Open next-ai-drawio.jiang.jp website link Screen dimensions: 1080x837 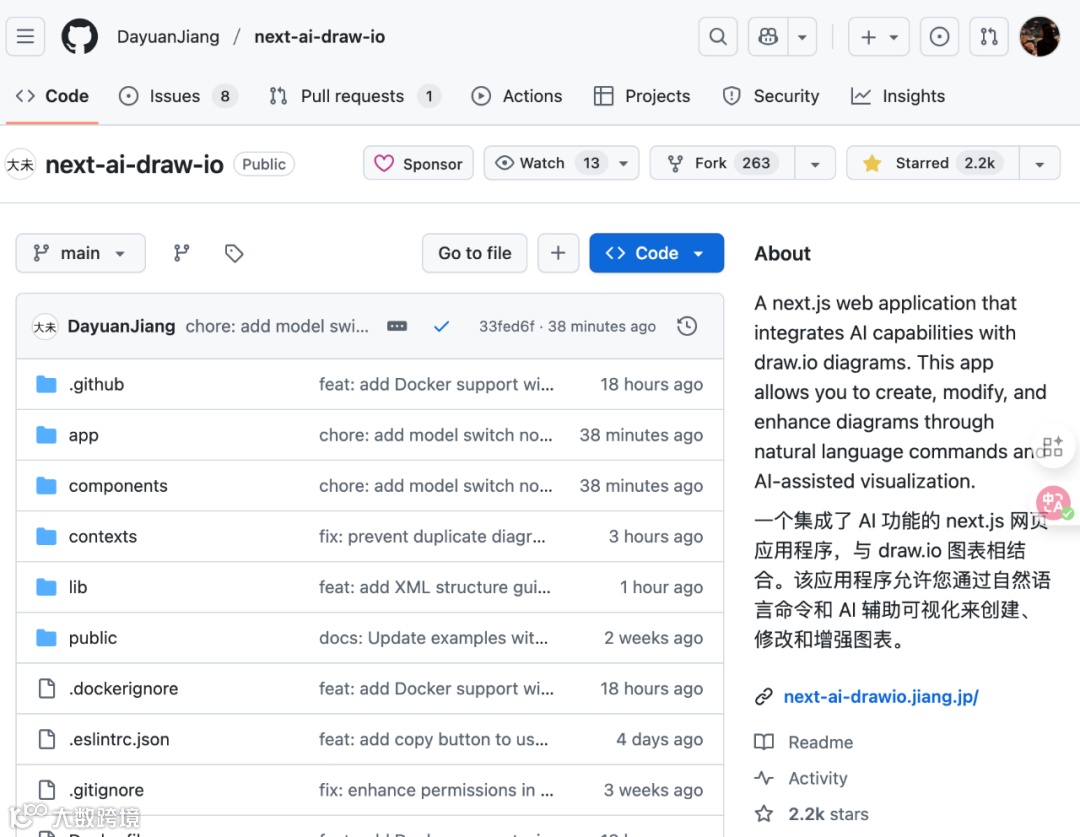point(881,696)
